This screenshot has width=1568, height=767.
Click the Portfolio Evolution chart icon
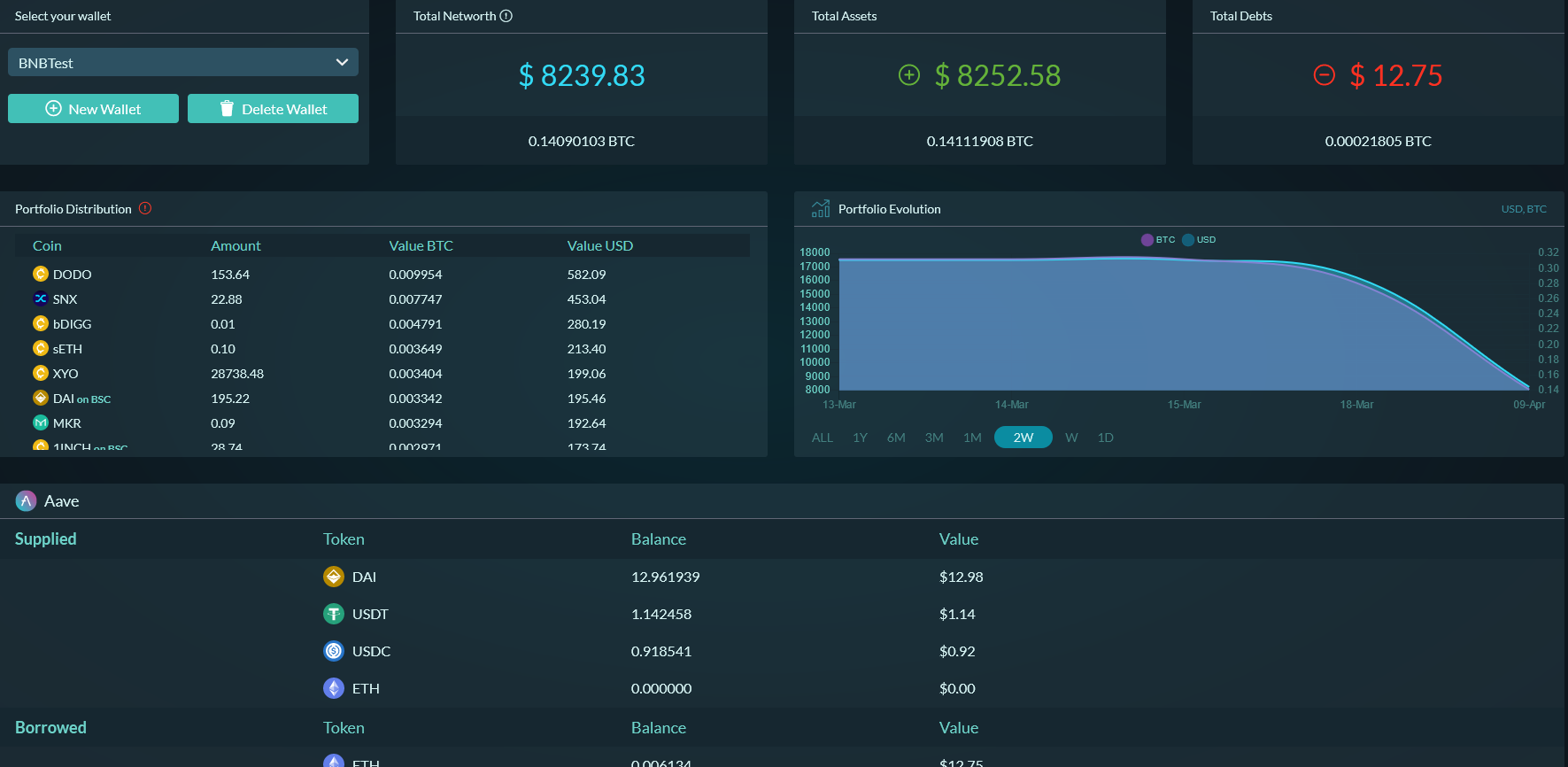pos(821,208)
